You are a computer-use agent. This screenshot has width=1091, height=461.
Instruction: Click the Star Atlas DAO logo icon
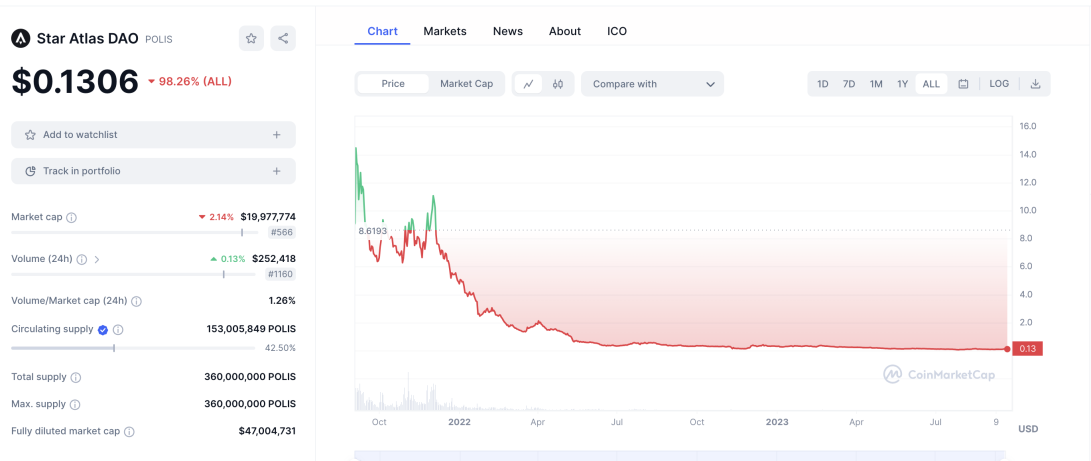(x=20, y=39)
